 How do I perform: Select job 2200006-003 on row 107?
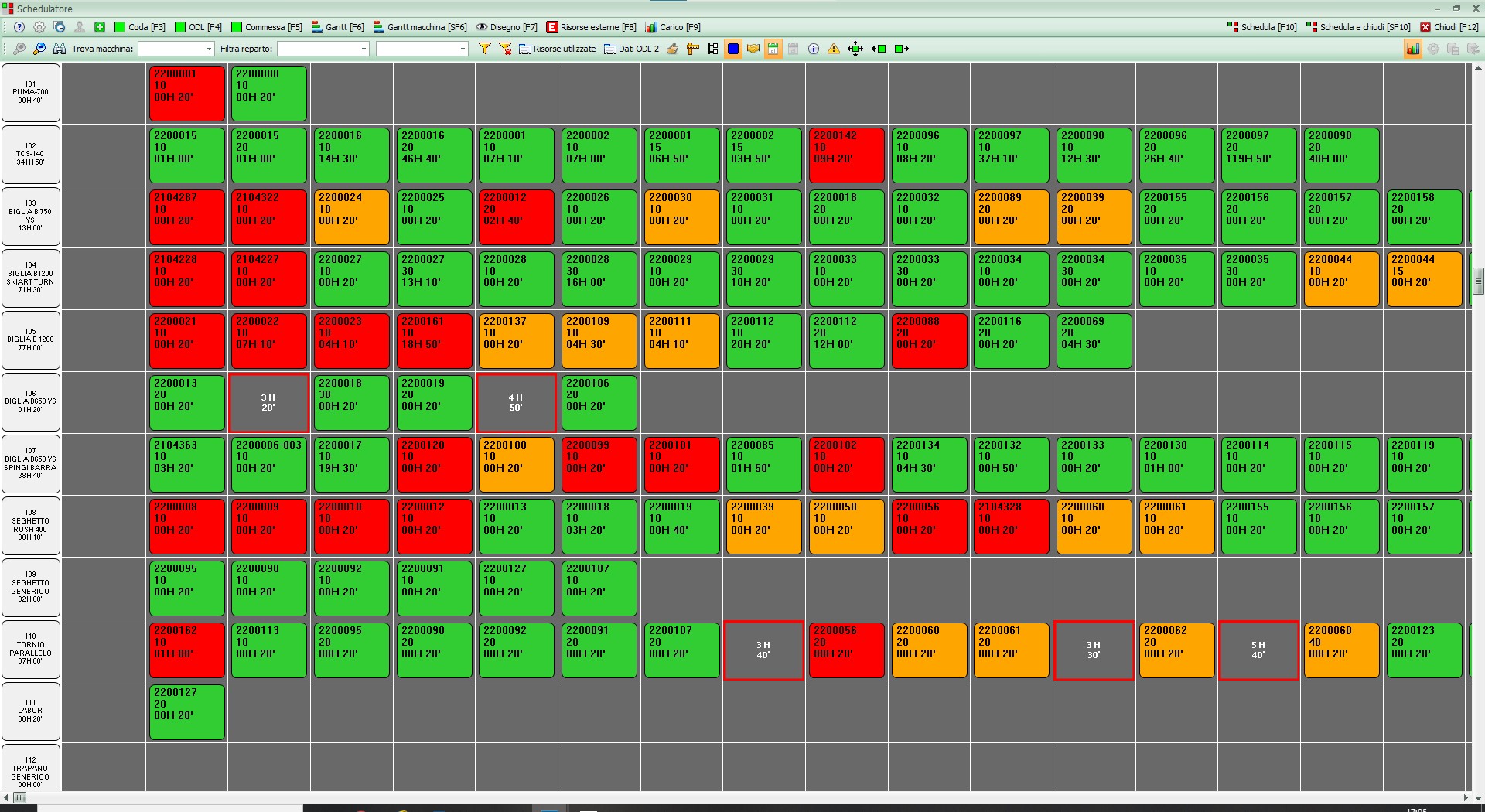tap(269, 464)
